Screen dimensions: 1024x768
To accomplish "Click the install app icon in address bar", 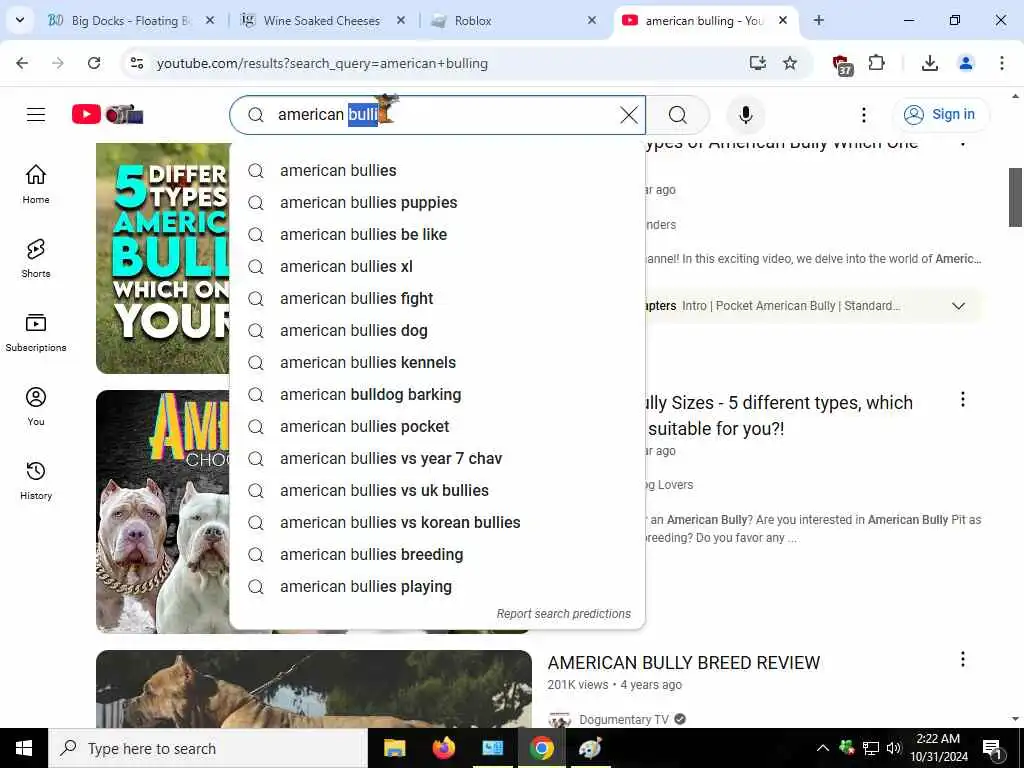I will pyautogui.click(x=758, y=63).
